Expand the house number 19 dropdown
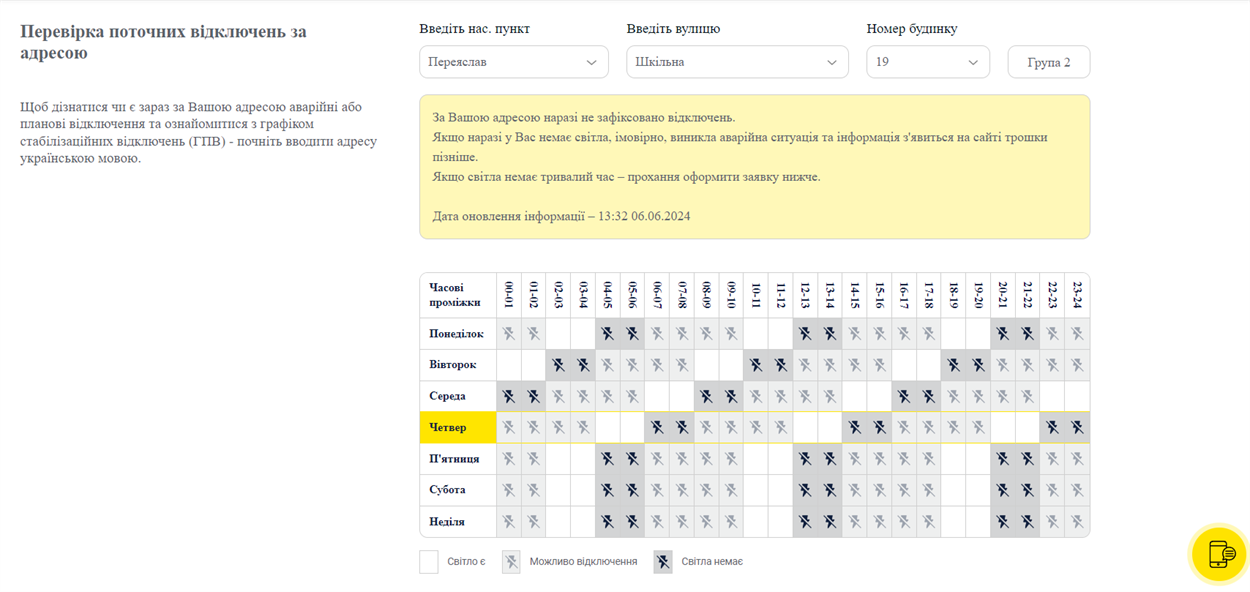Image resolution: width=1250 pixels, height=592 pixels. (x=928, y=62)
